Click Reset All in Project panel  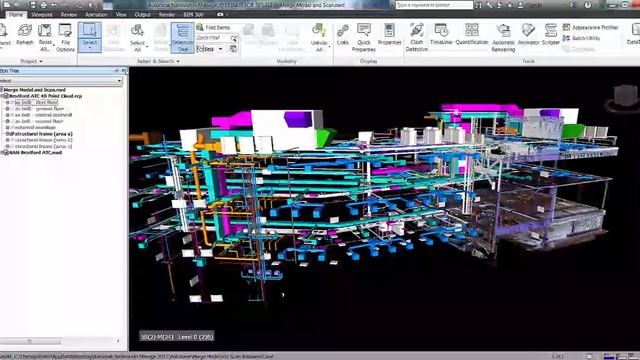[x=45, y=37]
